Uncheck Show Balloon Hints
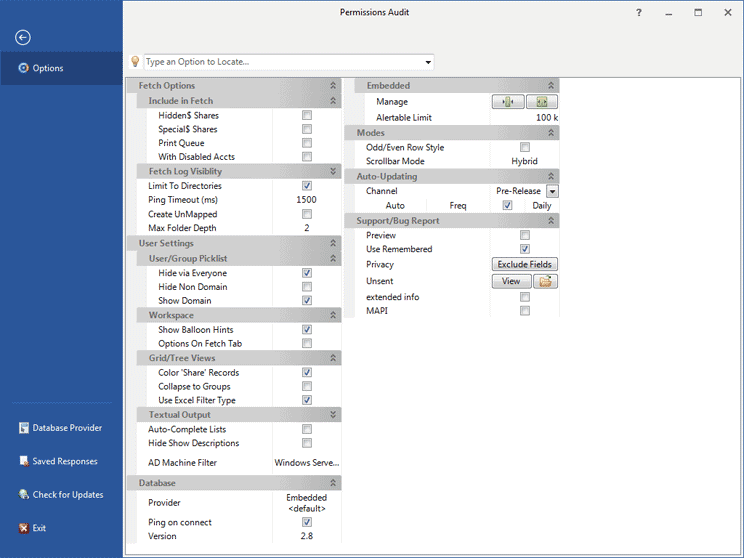 click(x=307, y=329)
